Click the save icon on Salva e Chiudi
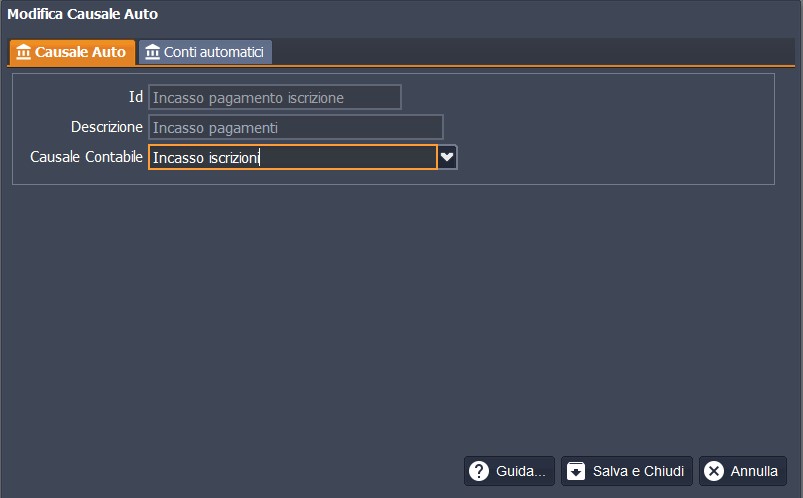 coord(576,471)
